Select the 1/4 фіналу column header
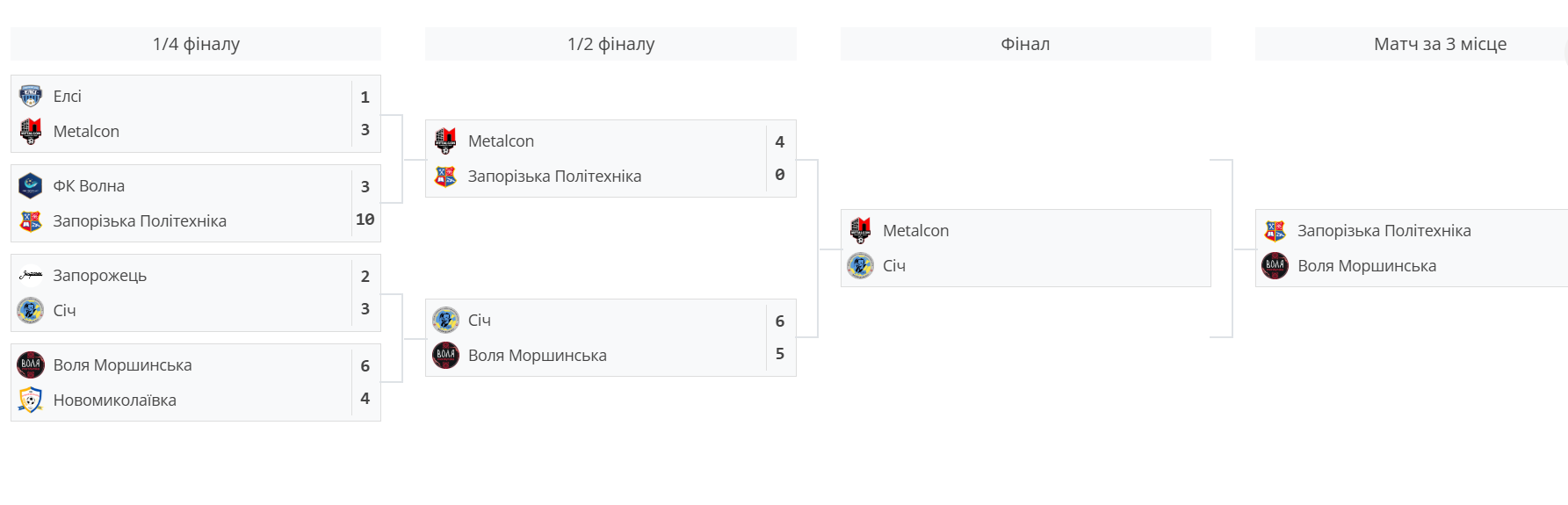1568x505 pixels. (x=196, y=44)
